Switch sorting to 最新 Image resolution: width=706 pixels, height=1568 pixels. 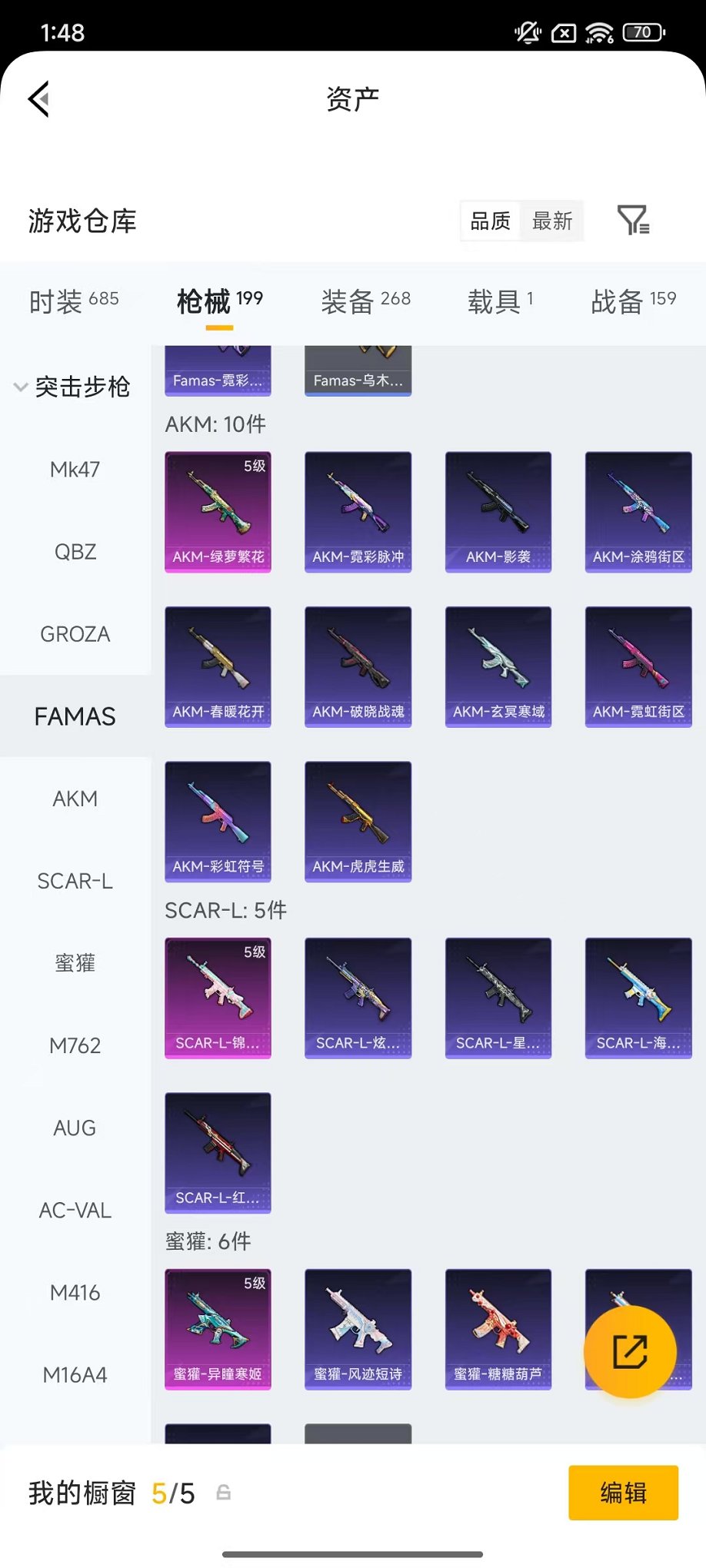552,221
